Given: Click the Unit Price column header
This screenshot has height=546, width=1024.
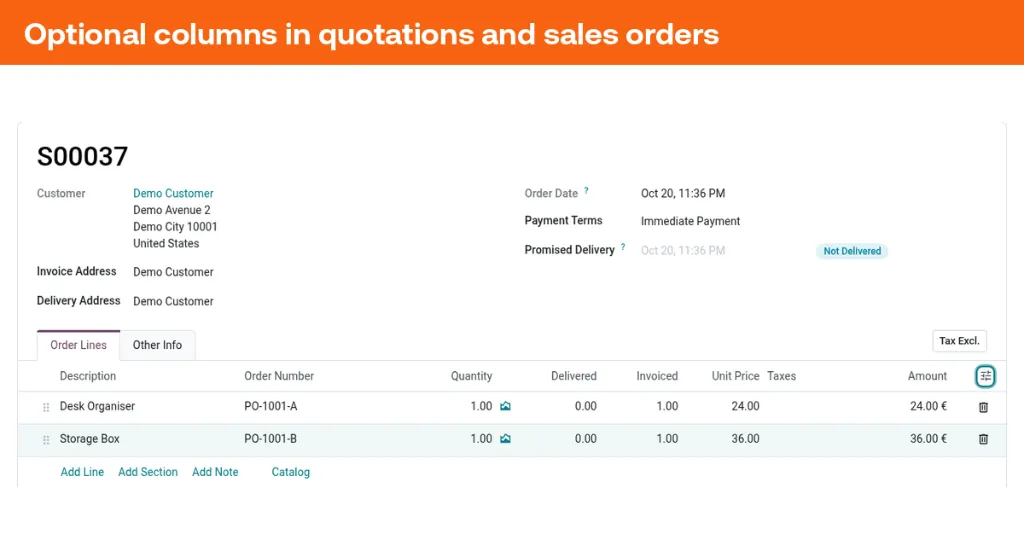Looking at the screenshot, I should point(735,376).
